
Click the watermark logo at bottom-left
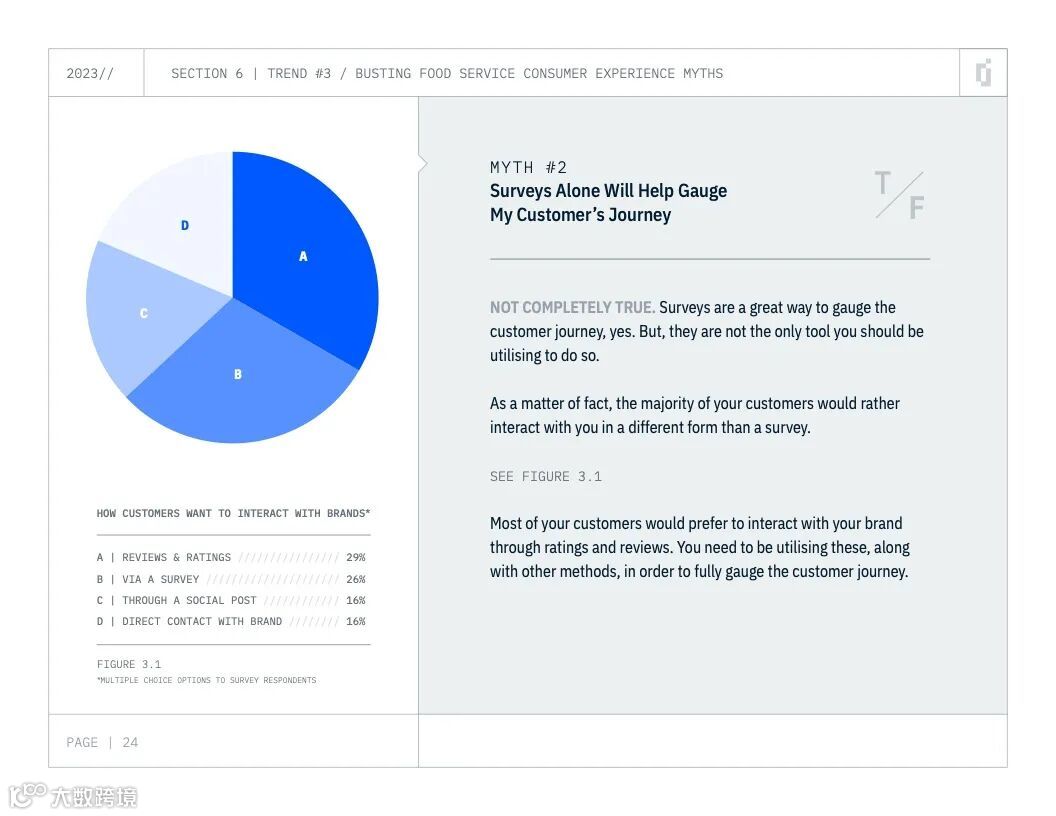(x=72, y=796)
